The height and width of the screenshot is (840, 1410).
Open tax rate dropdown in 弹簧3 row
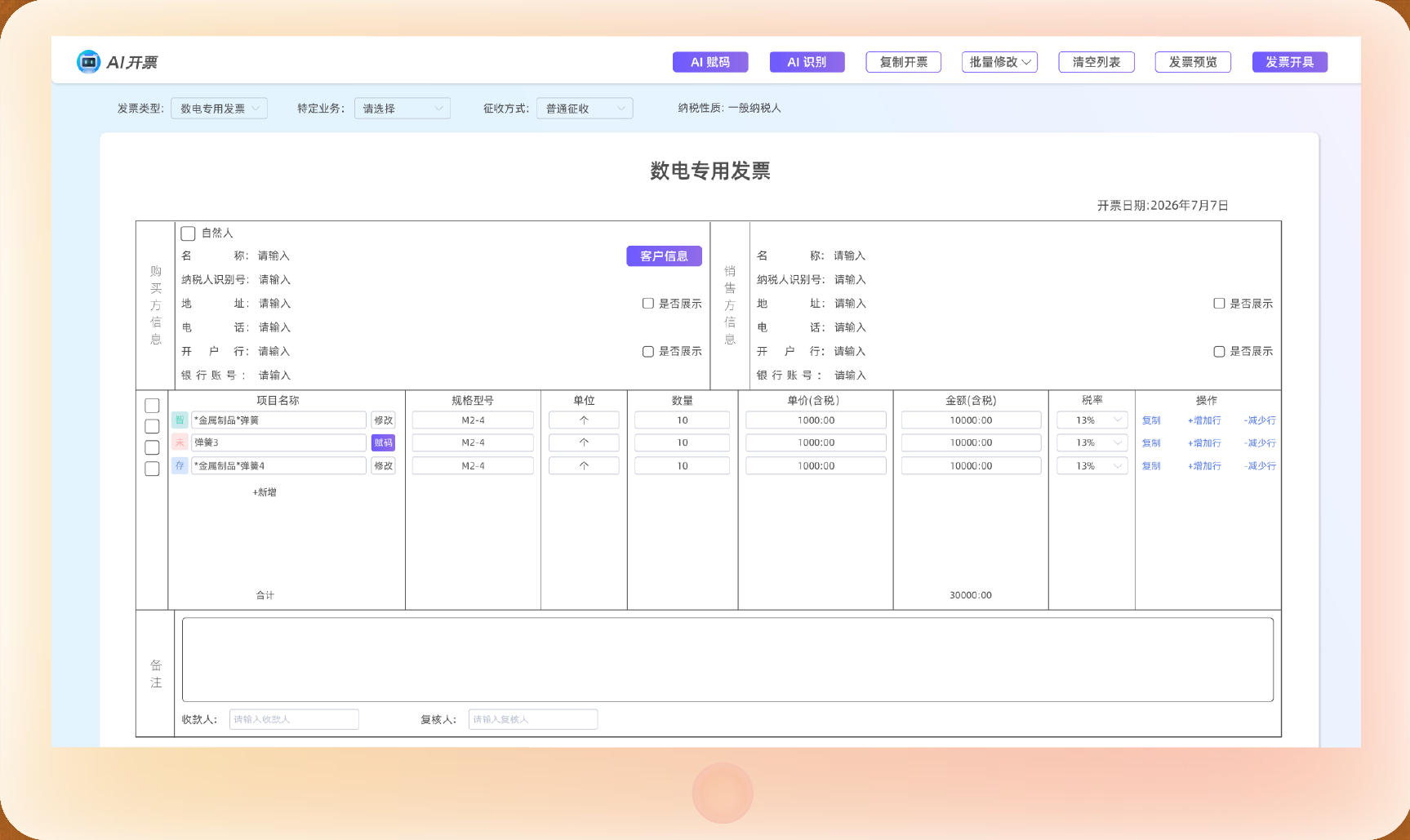click(1092, 442)
